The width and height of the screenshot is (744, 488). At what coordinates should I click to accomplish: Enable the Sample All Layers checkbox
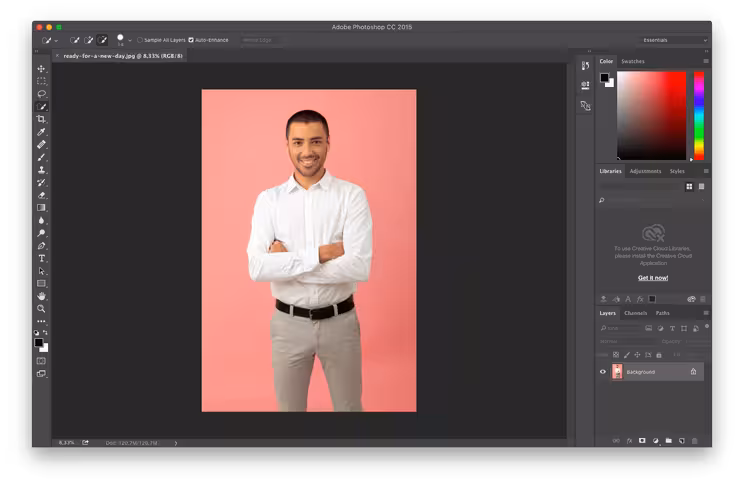click(140, 40)
